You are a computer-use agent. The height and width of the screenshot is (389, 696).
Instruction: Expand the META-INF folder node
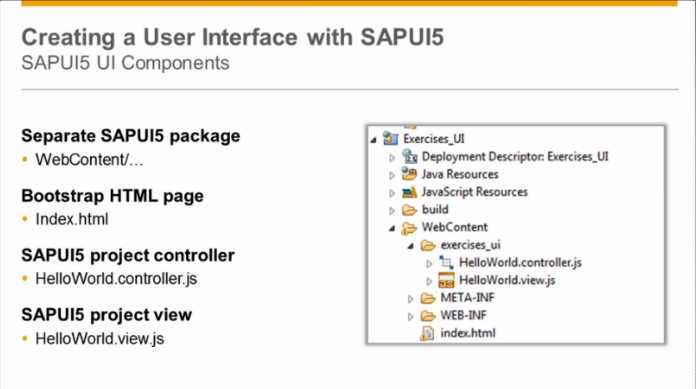click(411, 299)
